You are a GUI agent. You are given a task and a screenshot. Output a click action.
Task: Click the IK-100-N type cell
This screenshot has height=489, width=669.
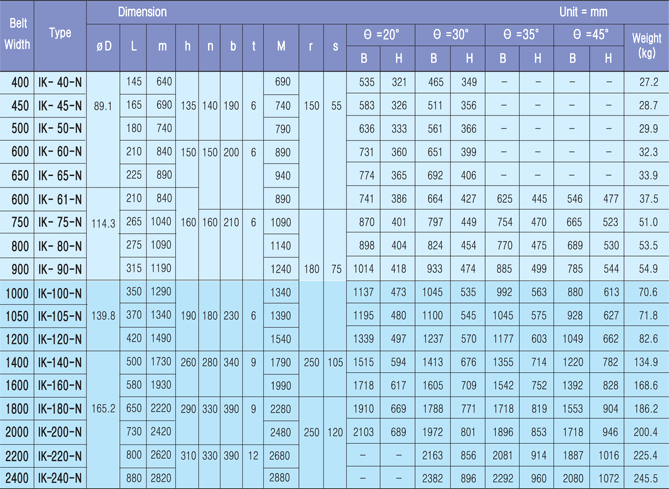click(61, 292)
